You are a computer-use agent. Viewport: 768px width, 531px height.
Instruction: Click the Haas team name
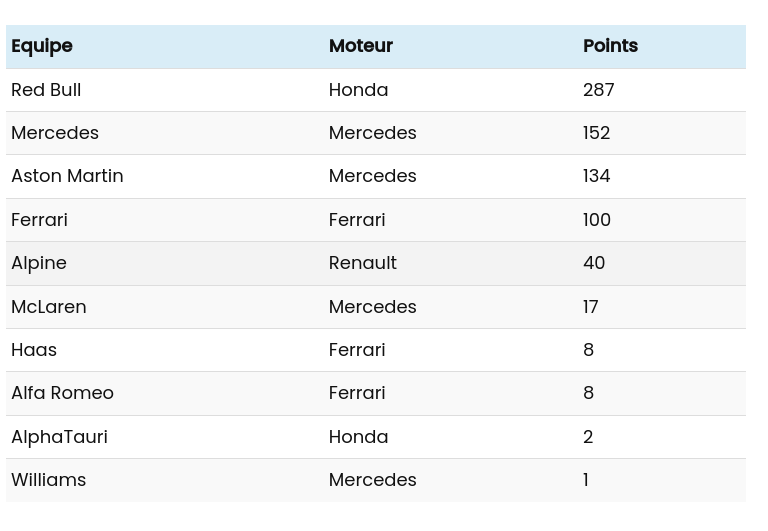pyautogui.click(x=34, y=349)
